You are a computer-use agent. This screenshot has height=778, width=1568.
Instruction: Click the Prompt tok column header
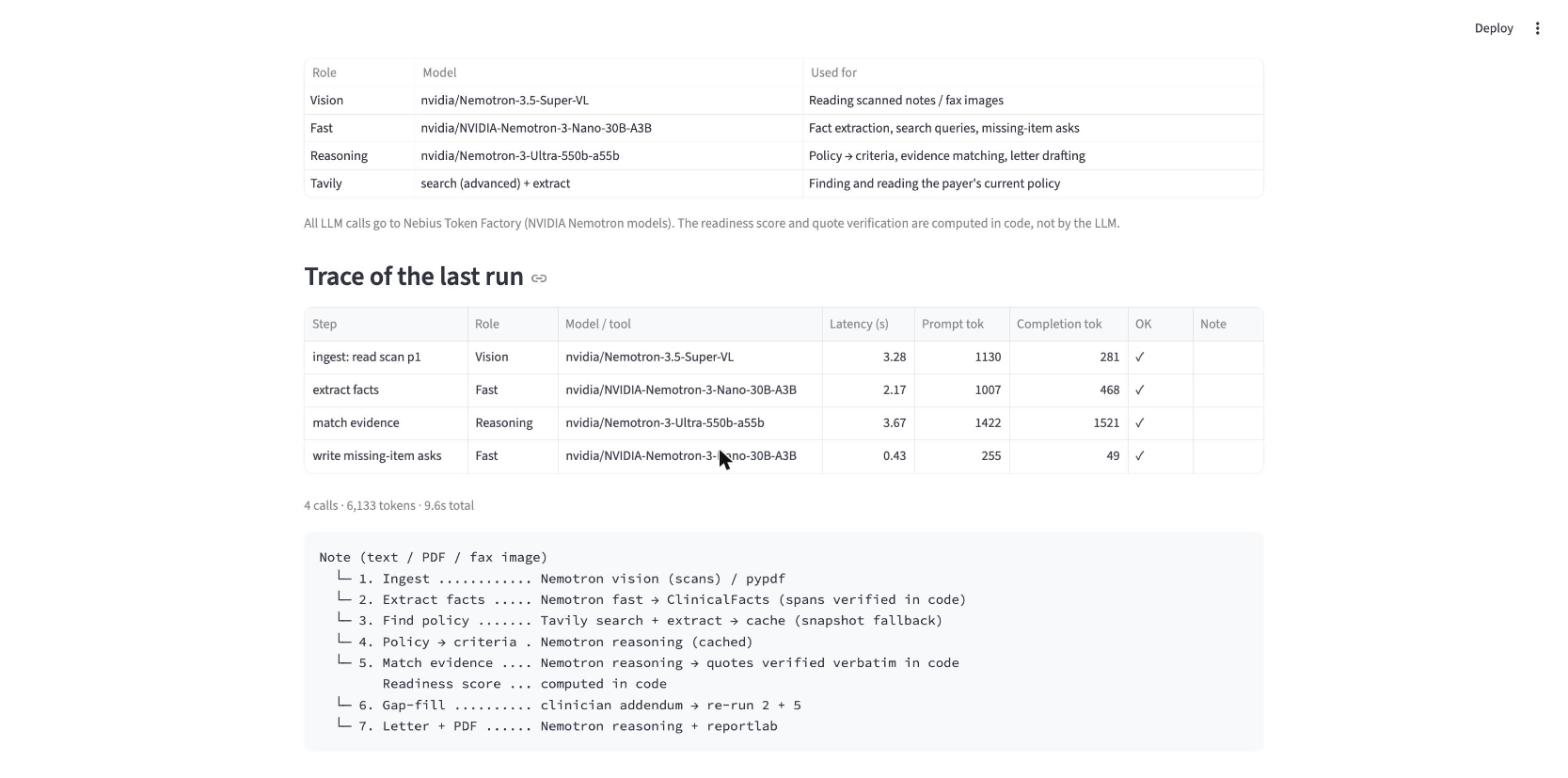coord(962,324)
